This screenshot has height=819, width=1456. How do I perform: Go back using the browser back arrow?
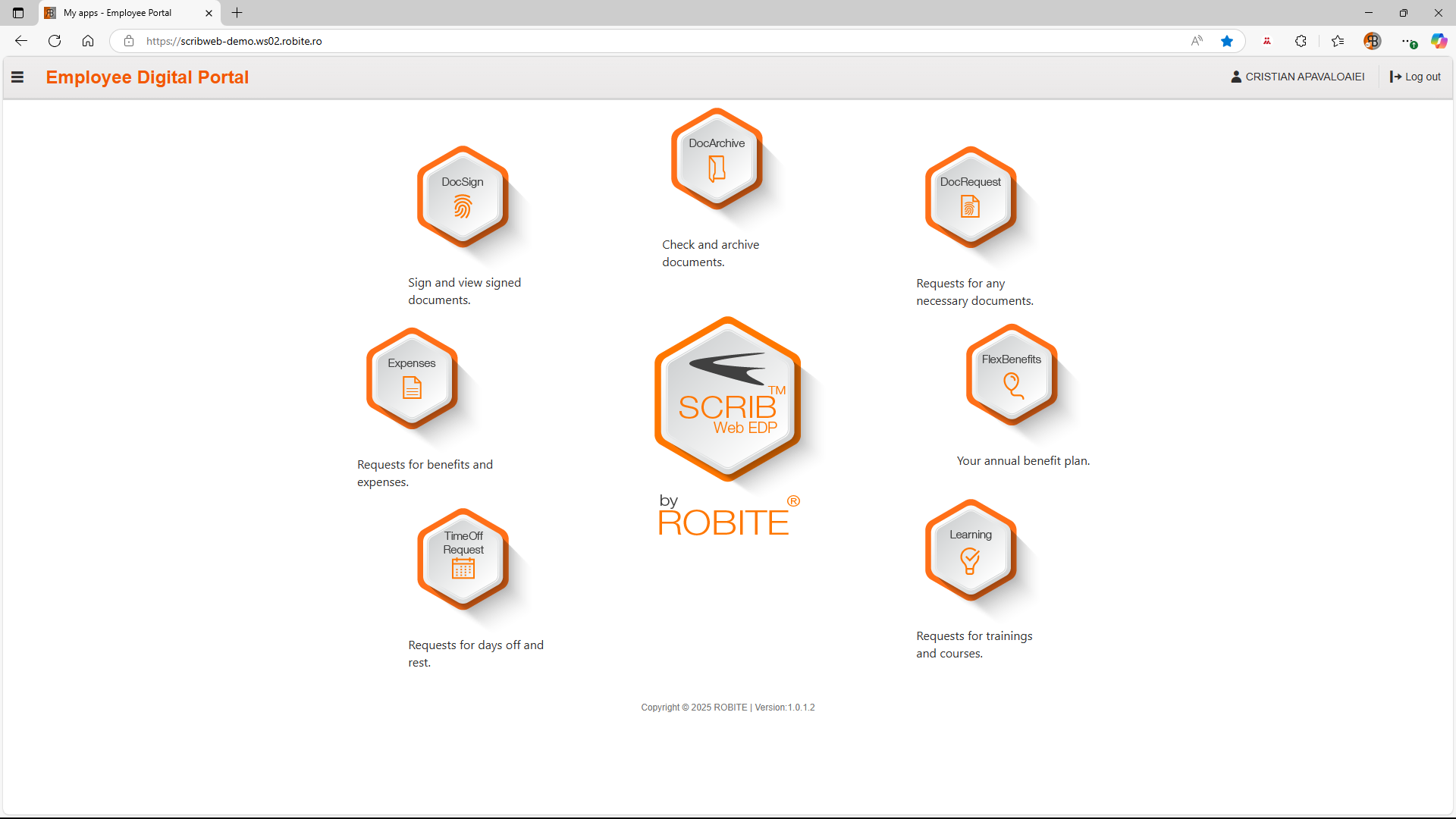(x=21, y=41)
